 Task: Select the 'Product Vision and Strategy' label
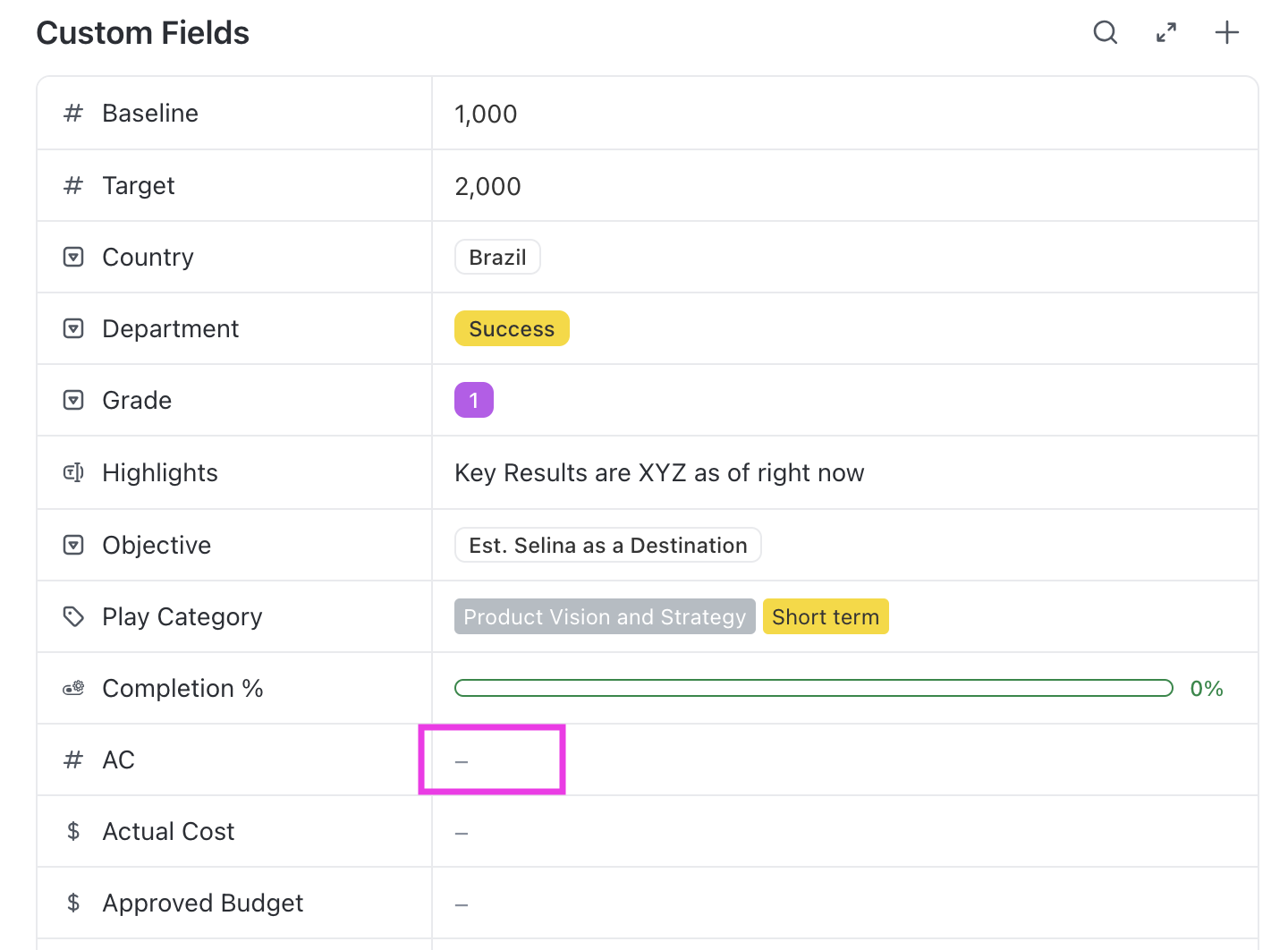pos(605,617)
